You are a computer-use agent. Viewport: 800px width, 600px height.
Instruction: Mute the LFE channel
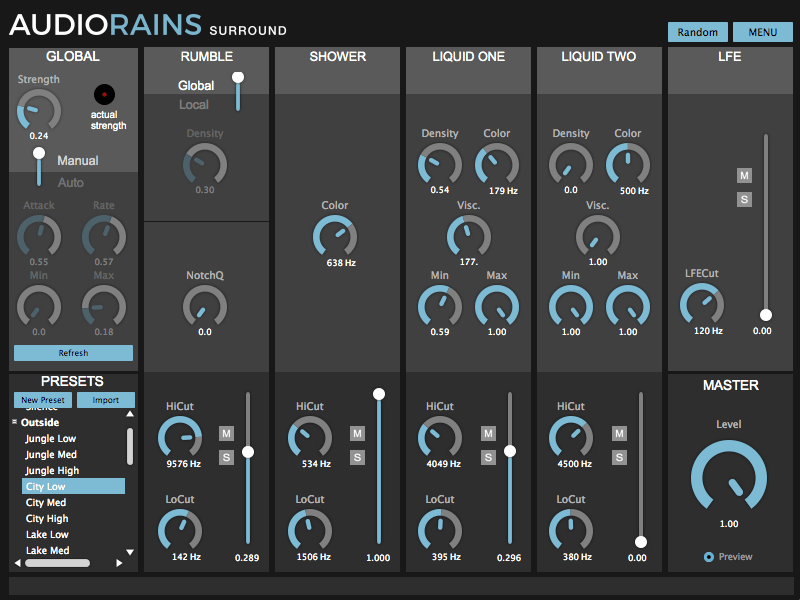tap(744, 176)
